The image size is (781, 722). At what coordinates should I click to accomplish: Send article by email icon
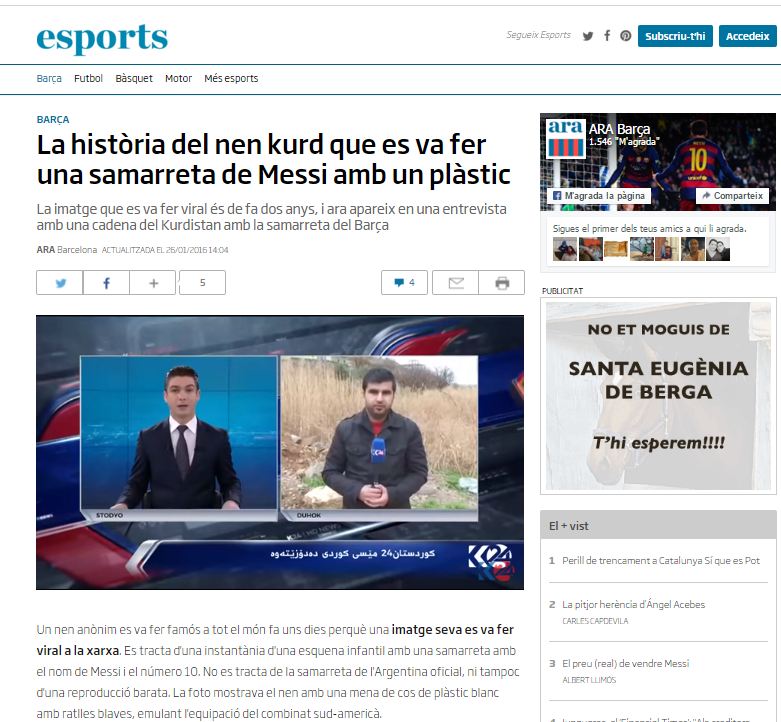[x=456, y=283]
